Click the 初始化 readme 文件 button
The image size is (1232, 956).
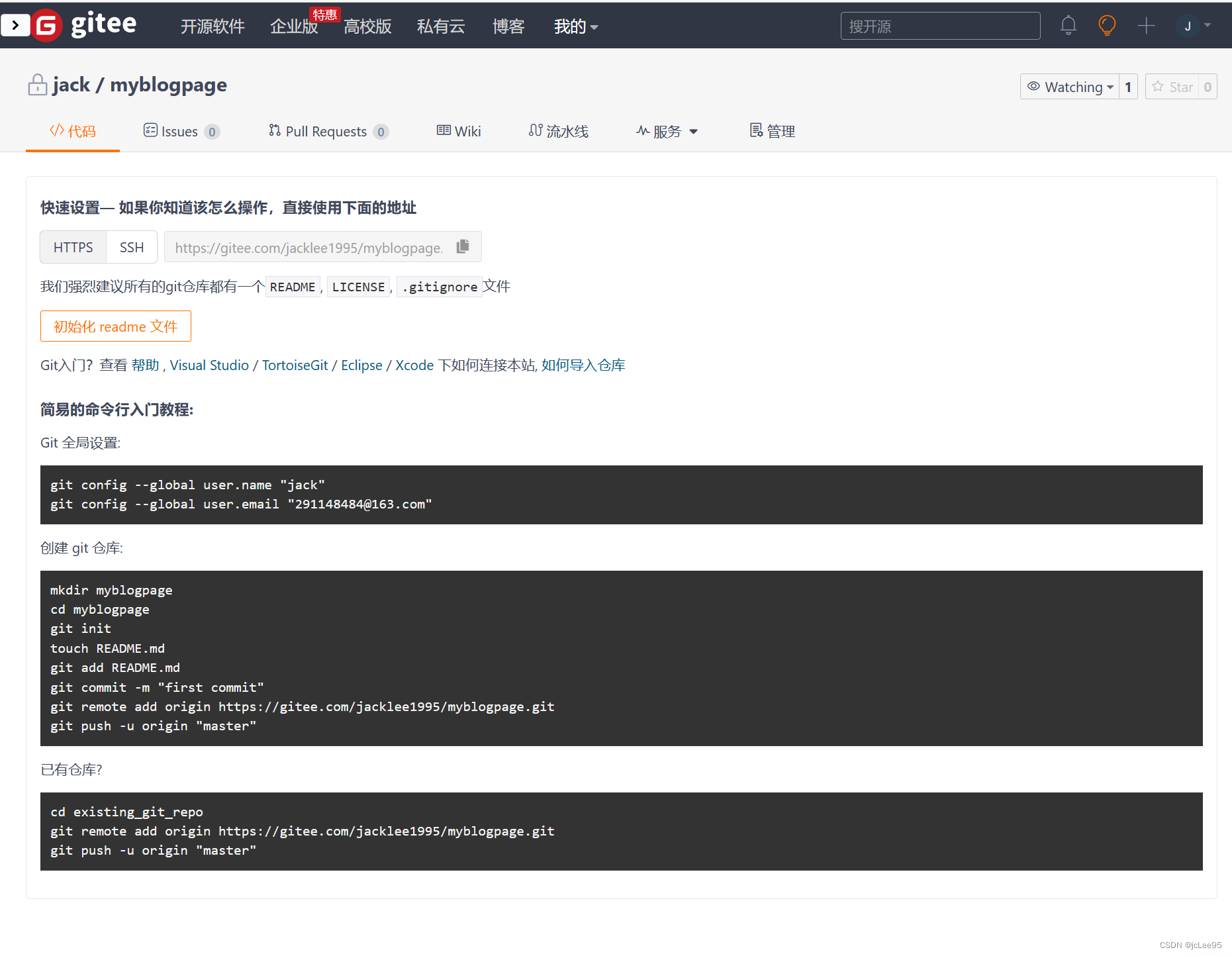click(x=115, y=326)
